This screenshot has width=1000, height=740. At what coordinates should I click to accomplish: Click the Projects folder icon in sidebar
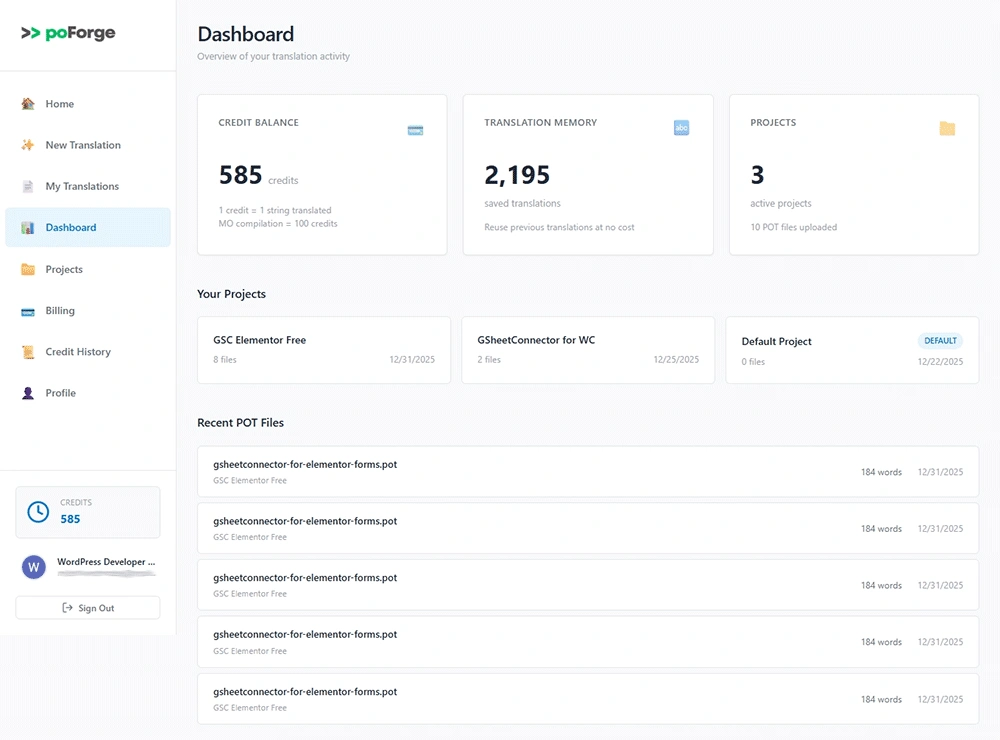28,270
